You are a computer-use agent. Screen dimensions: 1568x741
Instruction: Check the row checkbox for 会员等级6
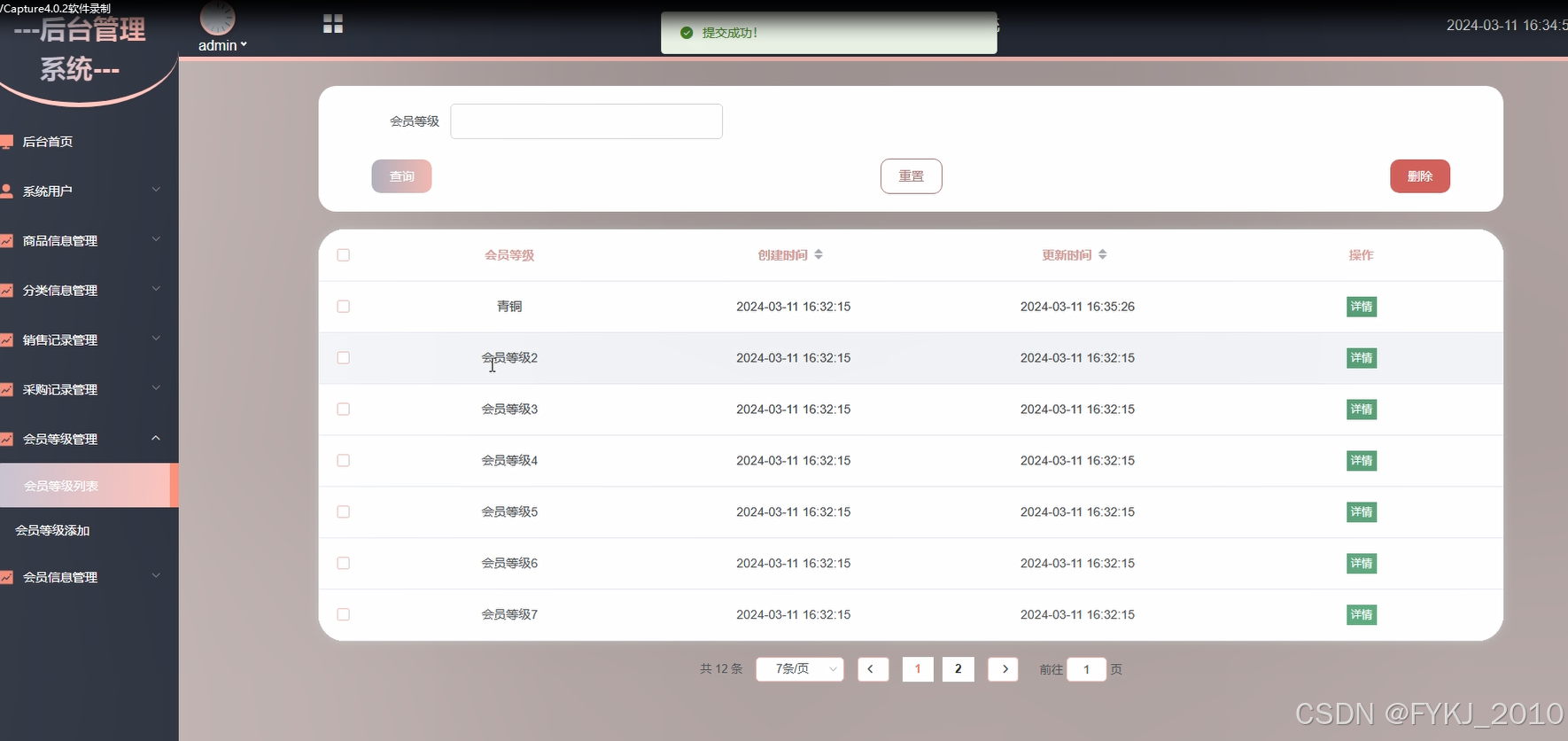coord(344,564)
